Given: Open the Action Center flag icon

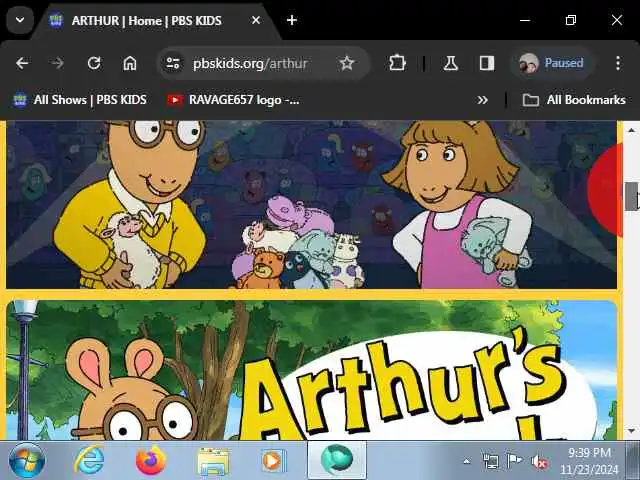Looking at the screenshot, I should (x=514, y=461).
